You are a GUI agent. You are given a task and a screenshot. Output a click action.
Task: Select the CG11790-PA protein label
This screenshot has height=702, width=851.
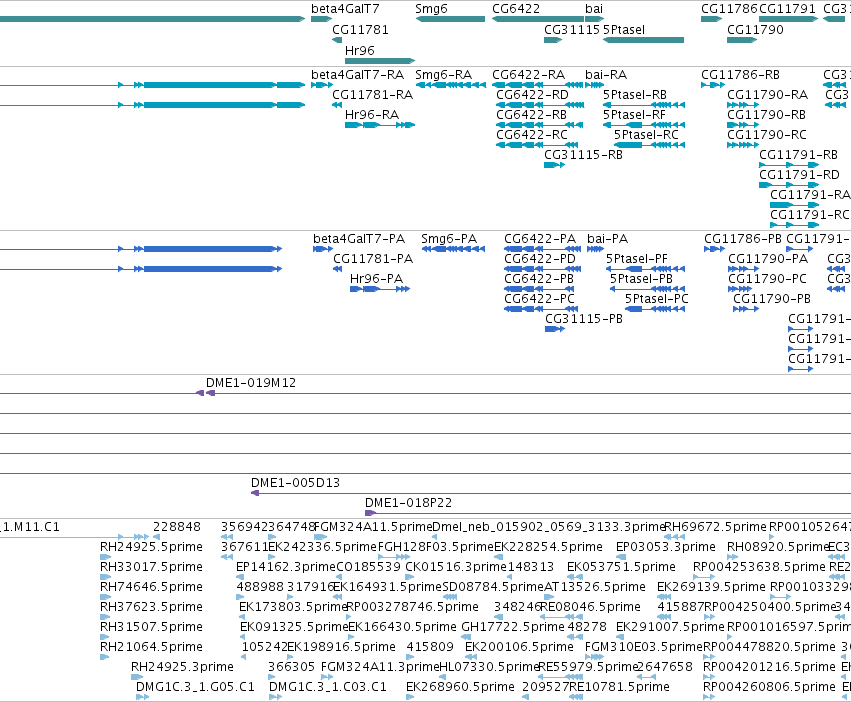click(x=768, y=260)
